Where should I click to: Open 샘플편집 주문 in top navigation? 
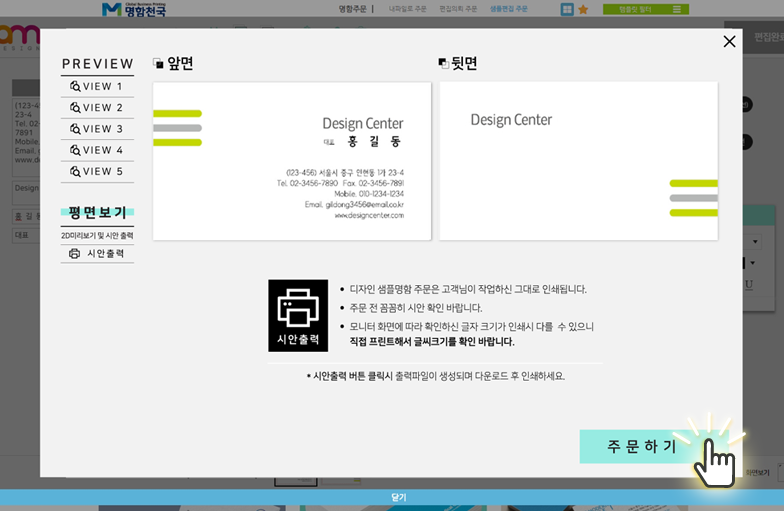click(x=508, y=9)
